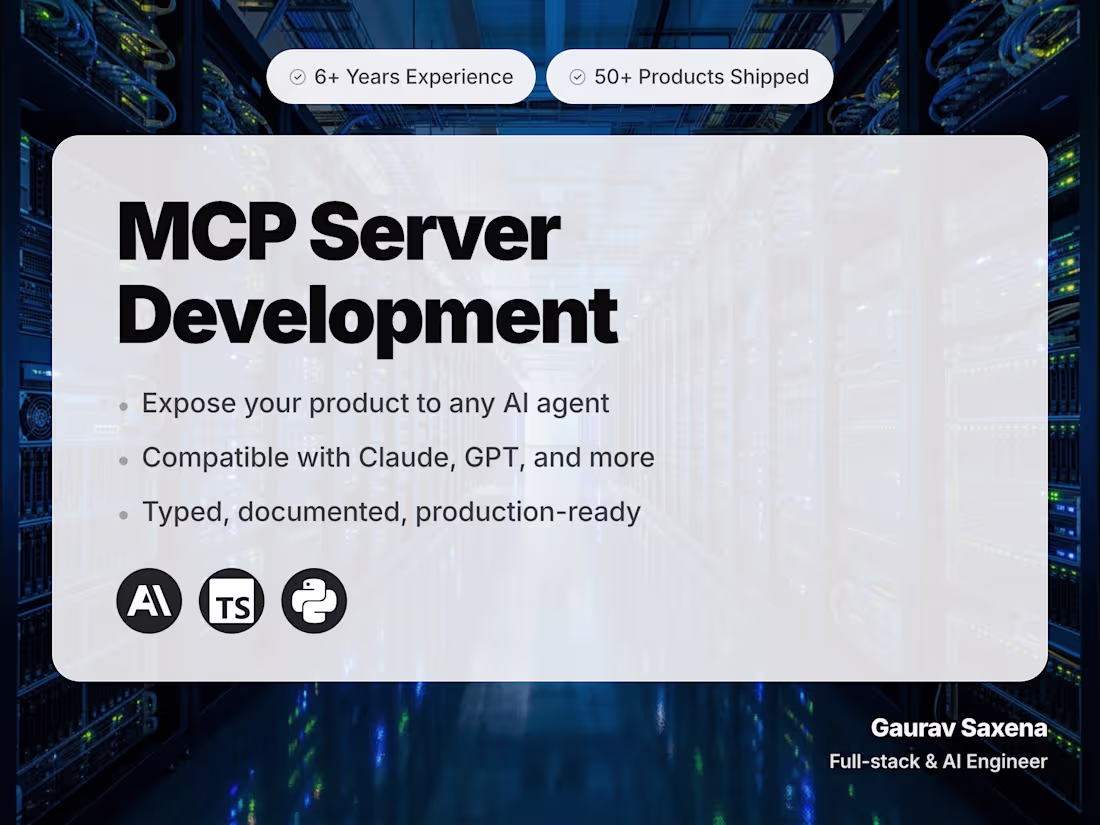Select the Anthropic logo icon
1100x825 pixels.
tap(149, 600)
